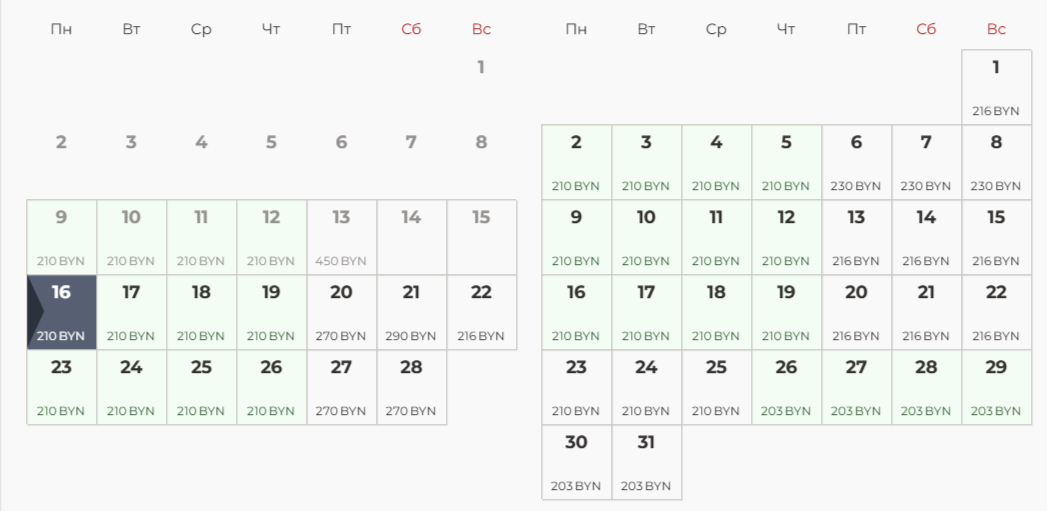Select date 1 priced at 216 BYN
Screen dimensions: 1047x511
click(996, 87)
